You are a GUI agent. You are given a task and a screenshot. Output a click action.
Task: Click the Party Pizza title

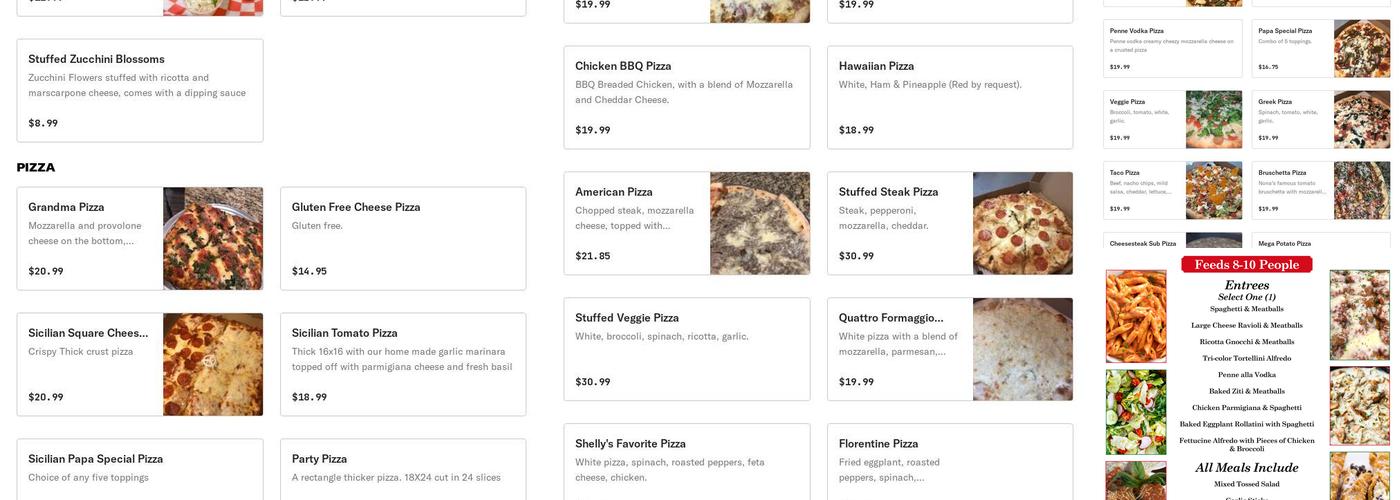click(x=320, y=459)
